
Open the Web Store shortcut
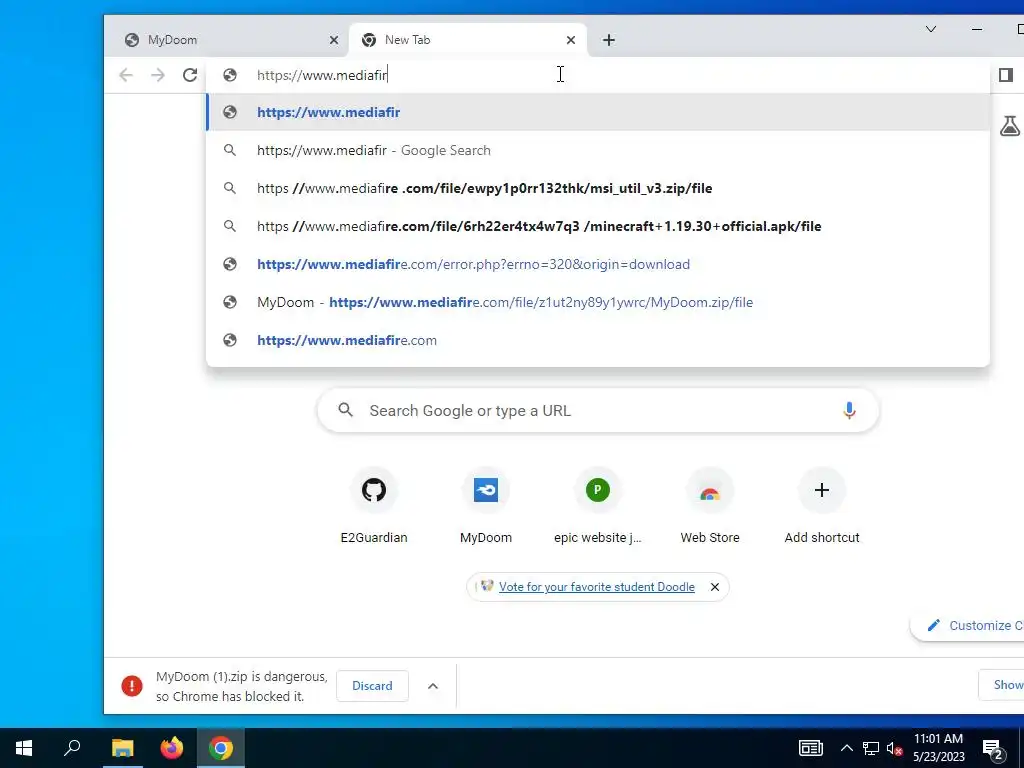point(710,507)
